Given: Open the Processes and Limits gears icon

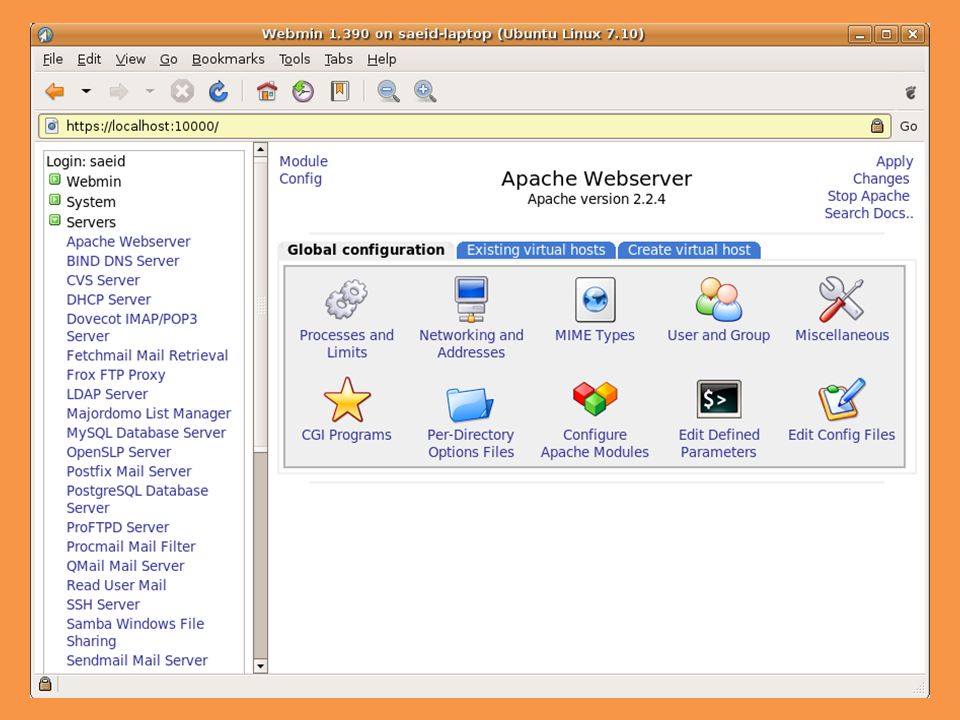Looking at the screenshot, I should pos(347,299).
